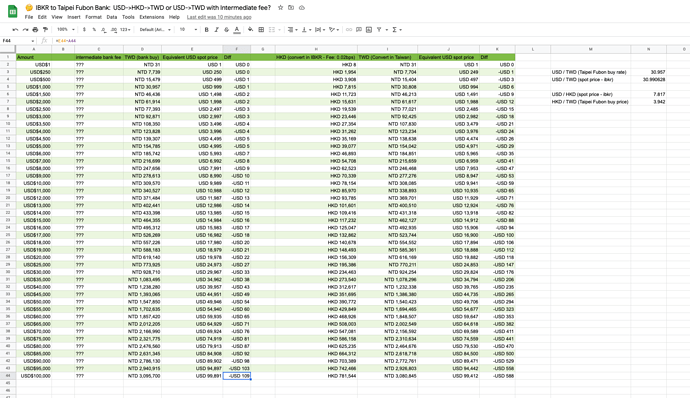Select the 'USD$100,000' amount cell
Image resolution: width=690 pixels, height=398 pixels.
pos(33,376)
